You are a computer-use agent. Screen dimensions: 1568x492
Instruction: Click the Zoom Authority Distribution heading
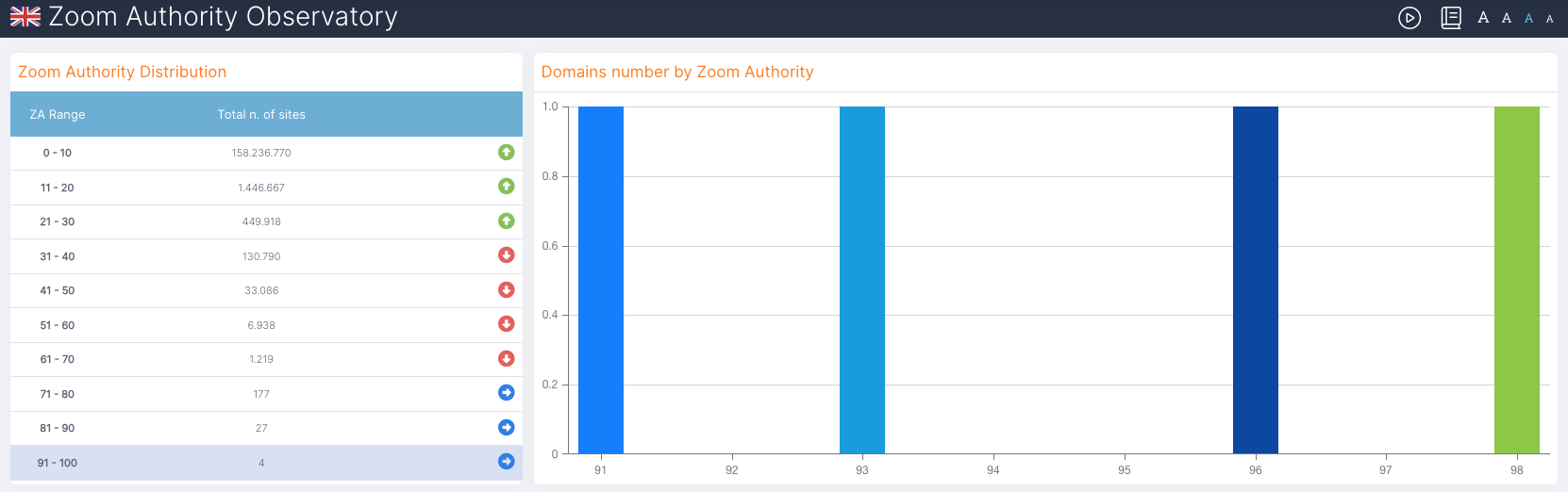(x=123, y=72)
